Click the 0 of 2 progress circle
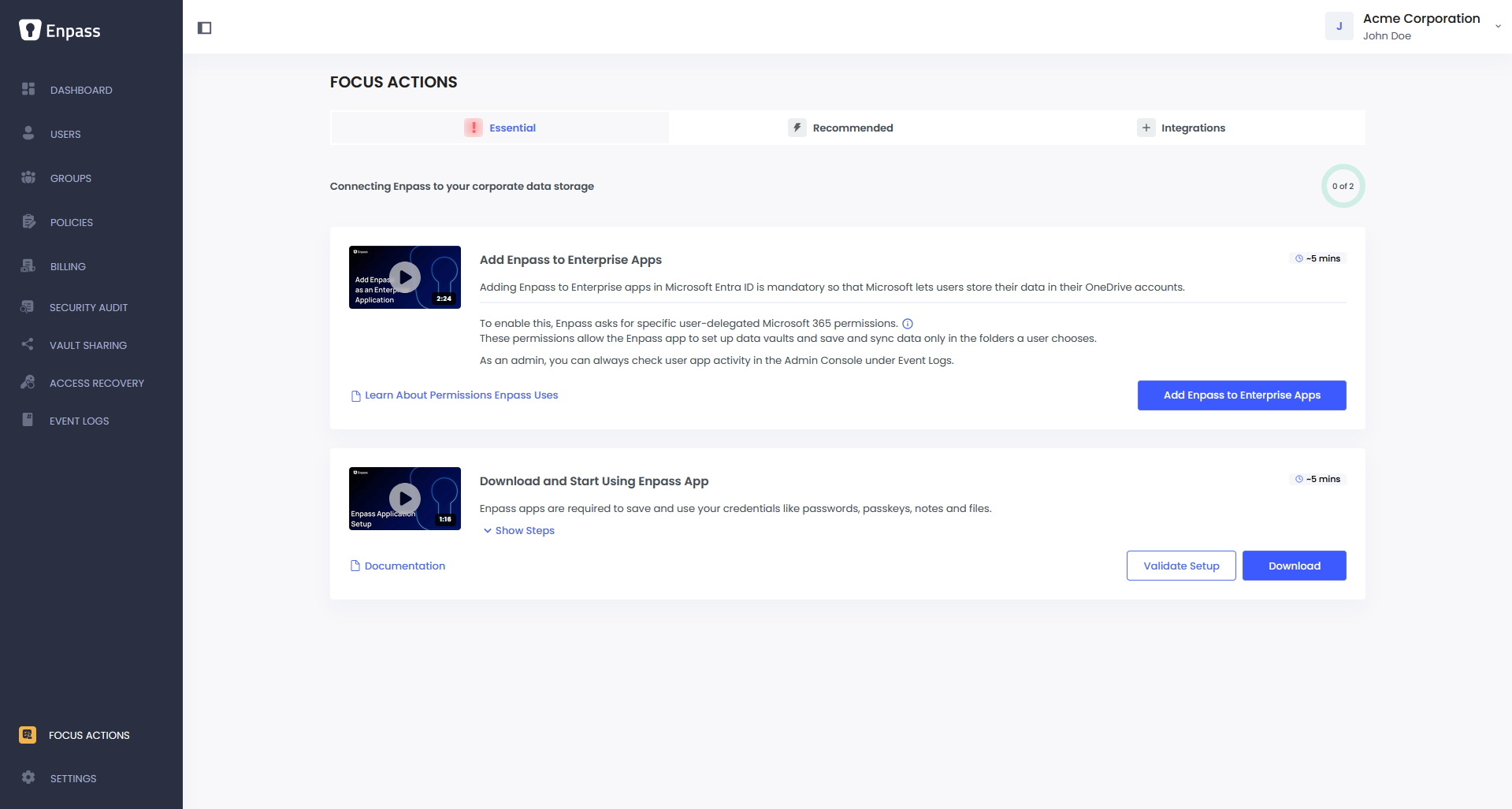The width and height of the screenshot is (1512, 809). click(1343, 186)
